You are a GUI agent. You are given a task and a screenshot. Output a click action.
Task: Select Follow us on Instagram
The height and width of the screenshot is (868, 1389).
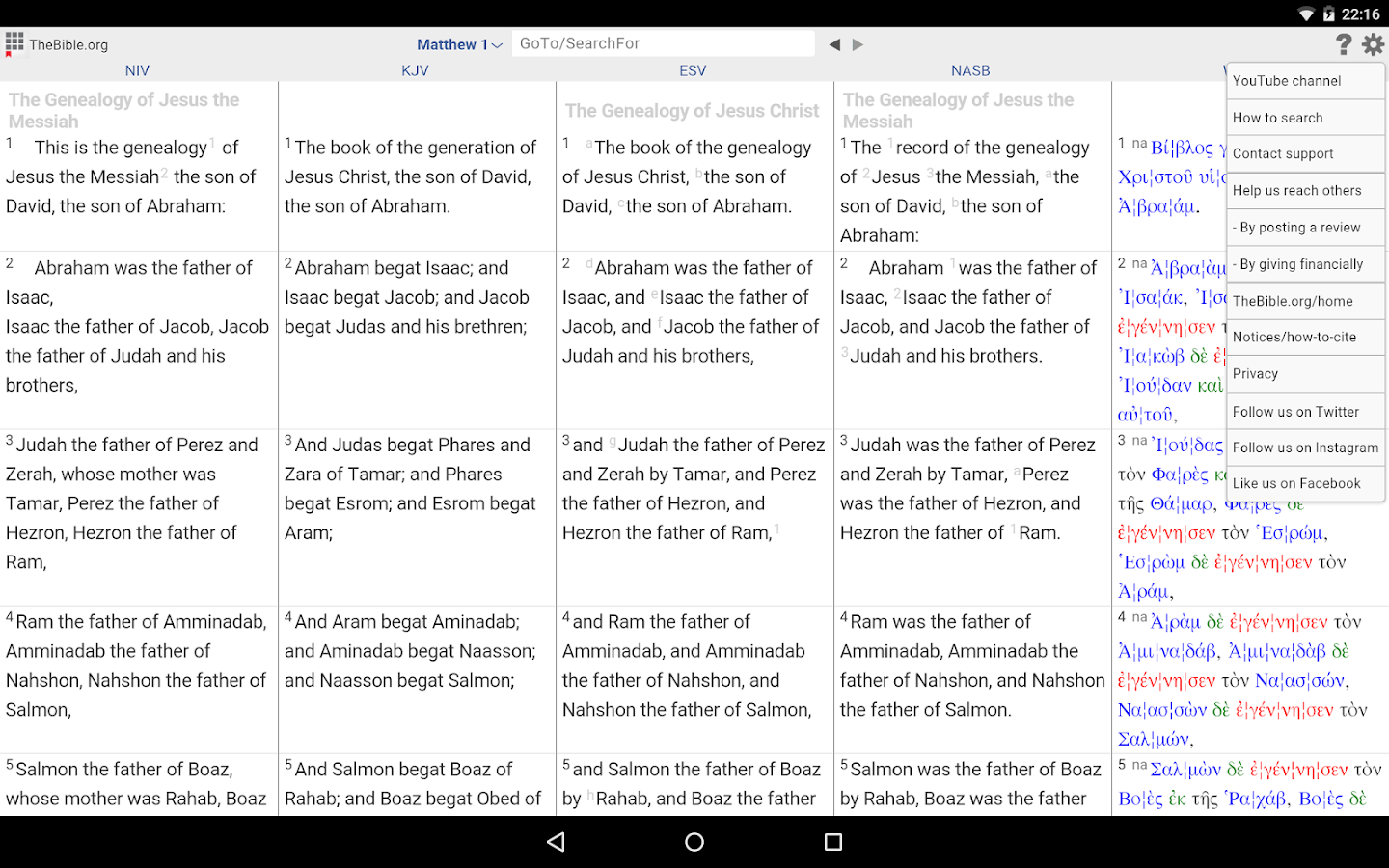pos(1306,448)
